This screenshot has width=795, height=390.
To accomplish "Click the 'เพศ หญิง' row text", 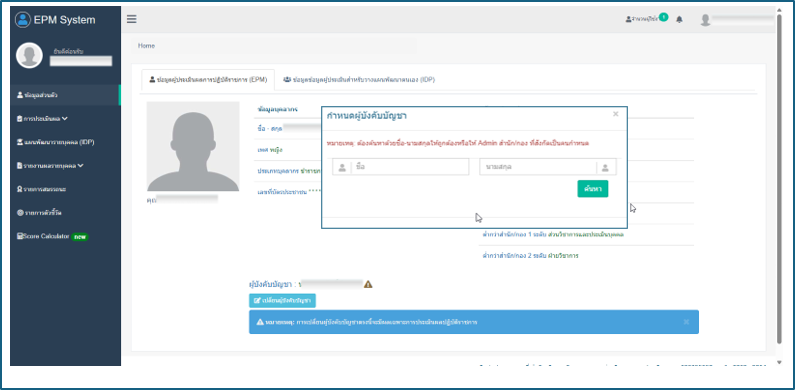I will point(271,150).
